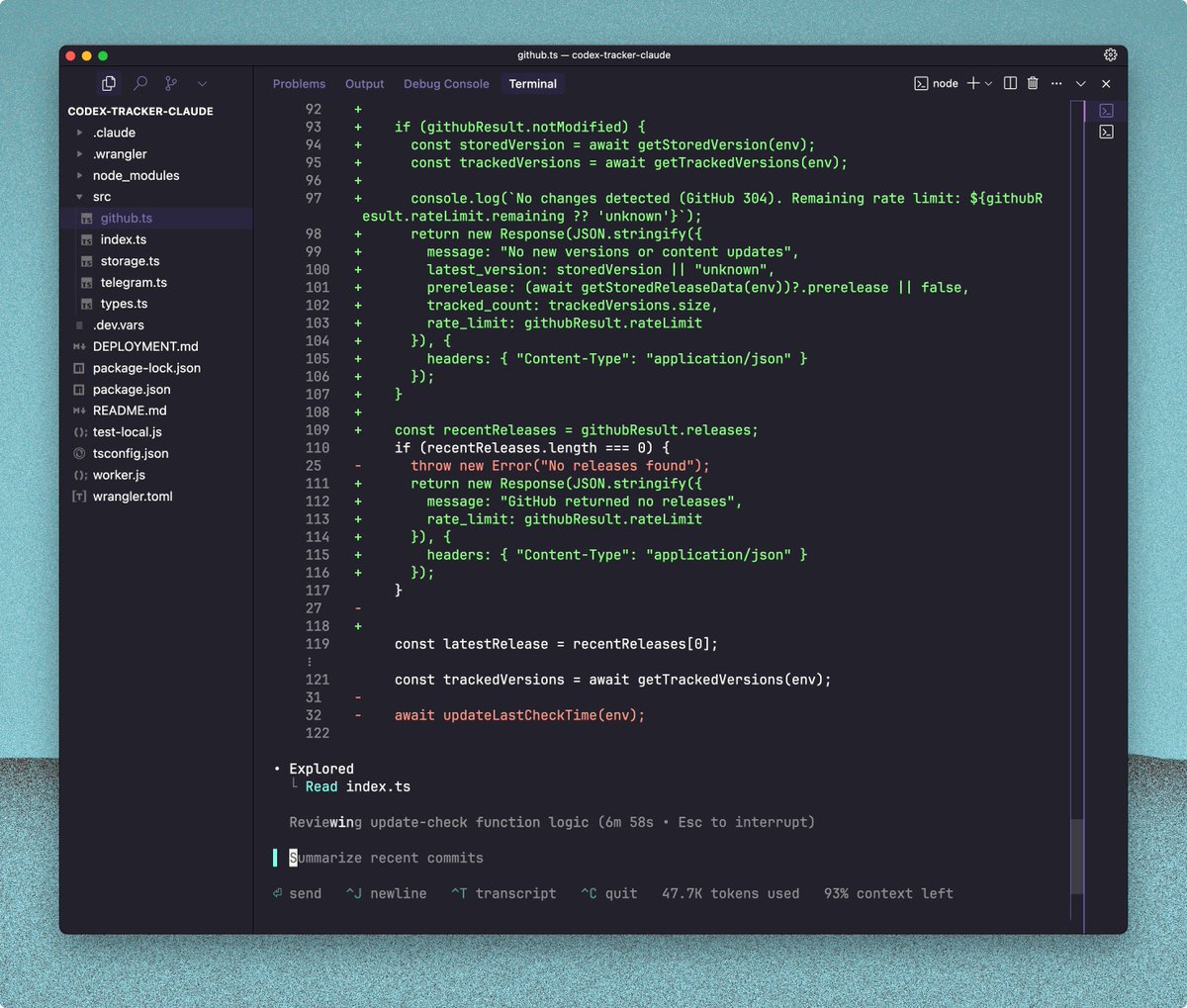Click the reviewing update-check status line

pyautogui.click(x=552, y=823)
